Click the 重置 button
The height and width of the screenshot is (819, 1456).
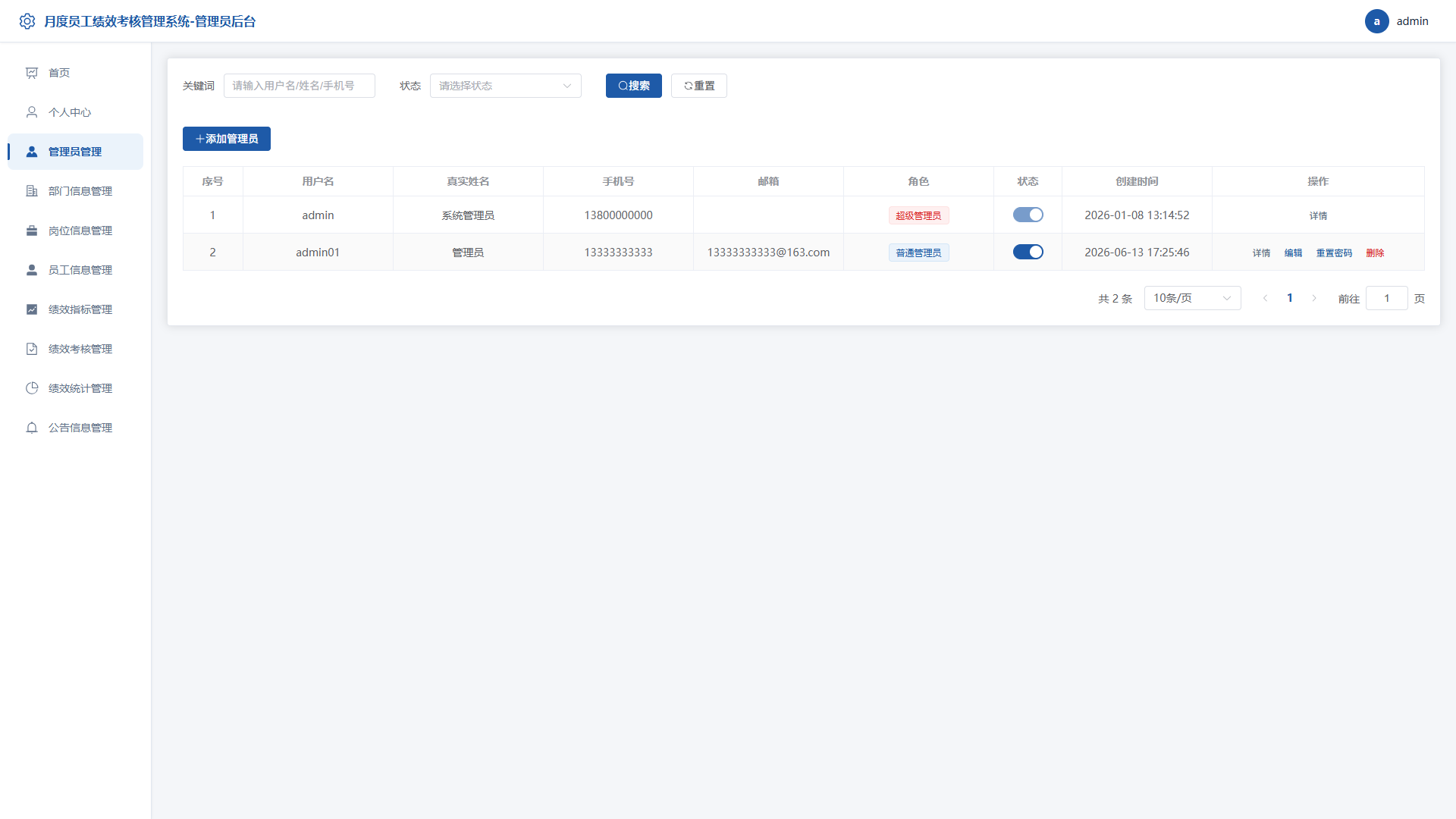pyautogui.click(x=698, y=86)
